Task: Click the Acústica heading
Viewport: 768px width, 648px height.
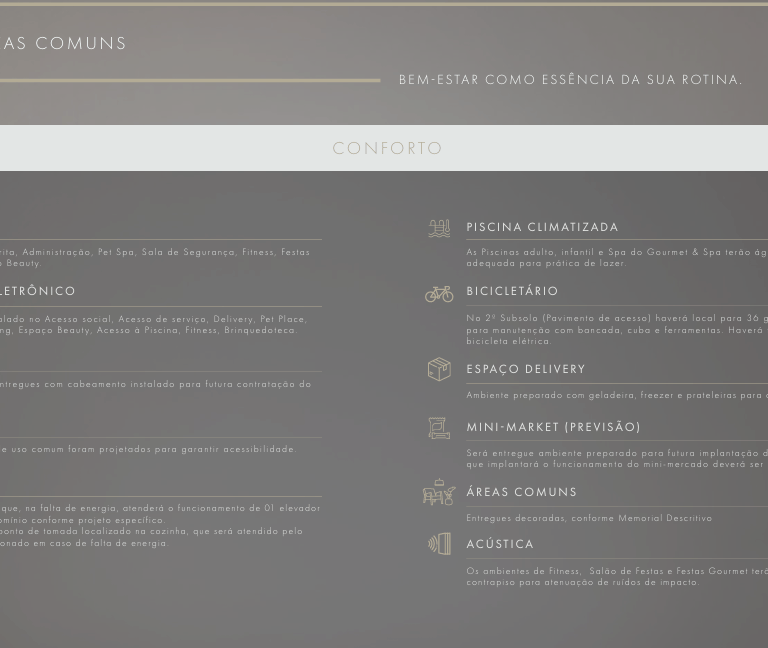Action: (500, 544)
